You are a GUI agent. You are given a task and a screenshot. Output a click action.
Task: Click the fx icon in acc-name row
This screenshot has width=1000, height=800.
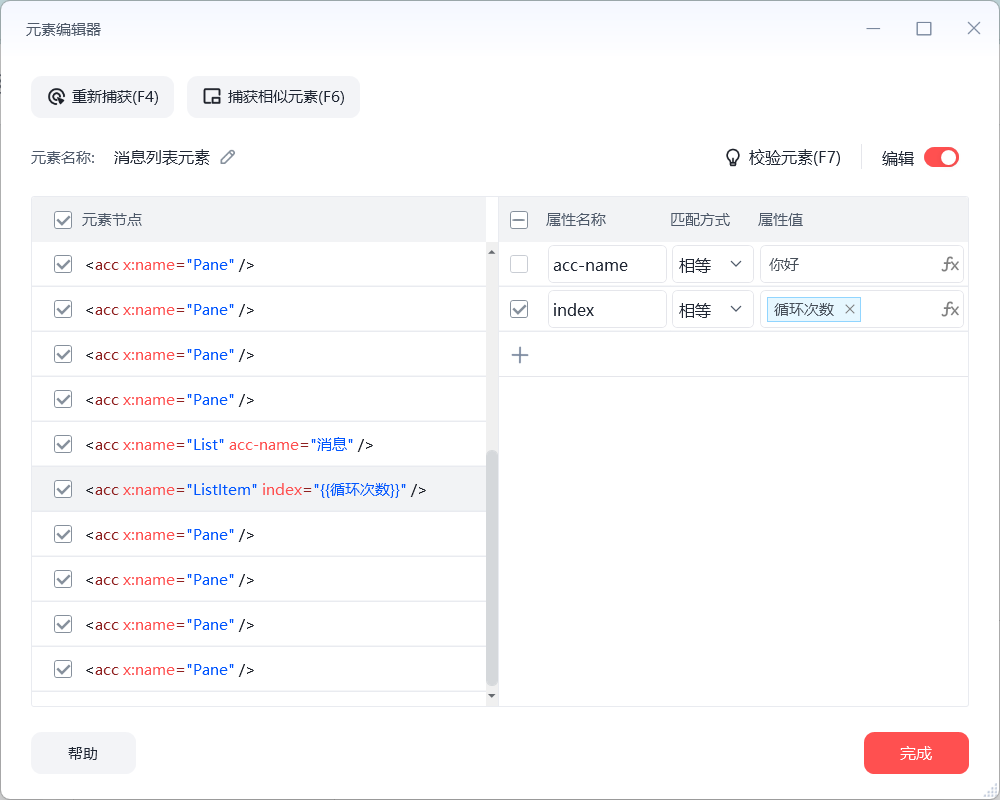[x=950, y=265]
